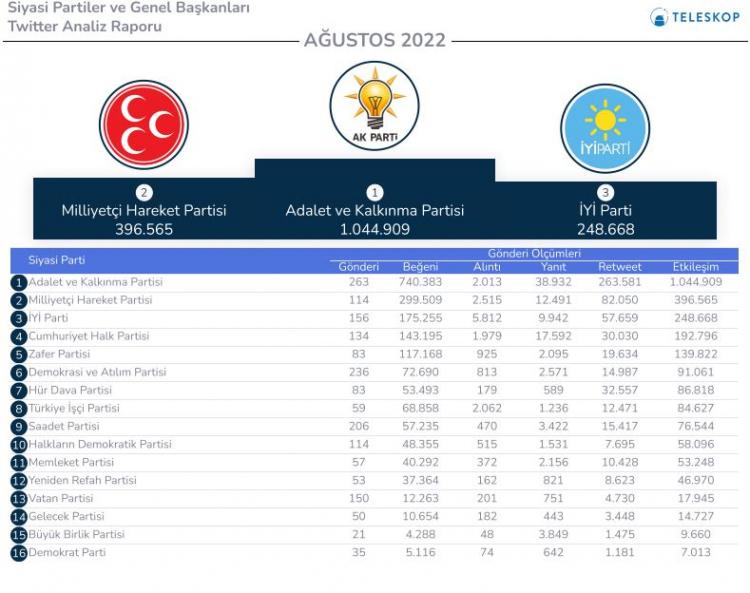Click podium score 396.565

pyautogui.click(x=144, y=230)
